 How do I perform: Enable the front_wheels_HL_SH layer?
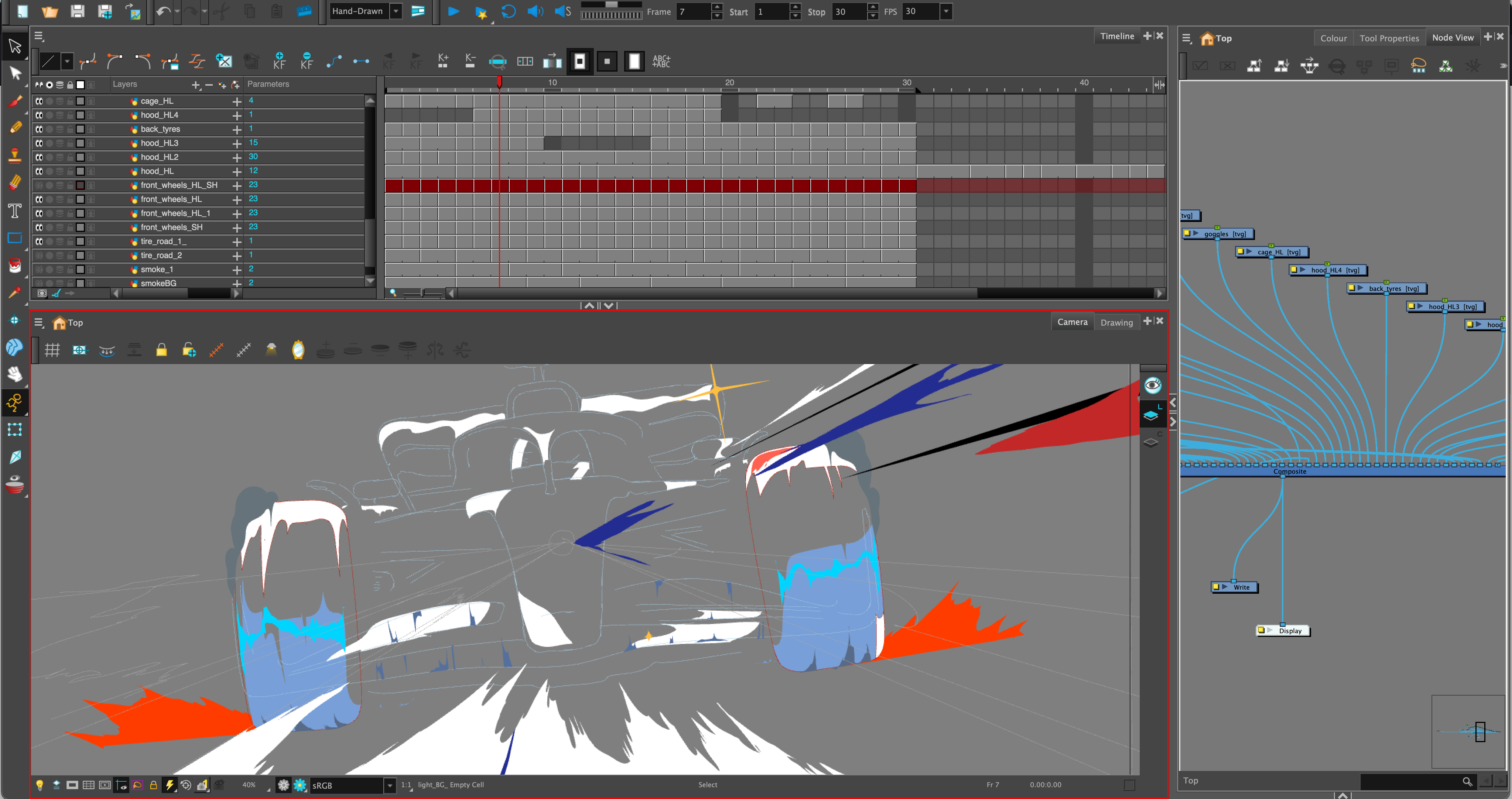[x=39, y=185]
